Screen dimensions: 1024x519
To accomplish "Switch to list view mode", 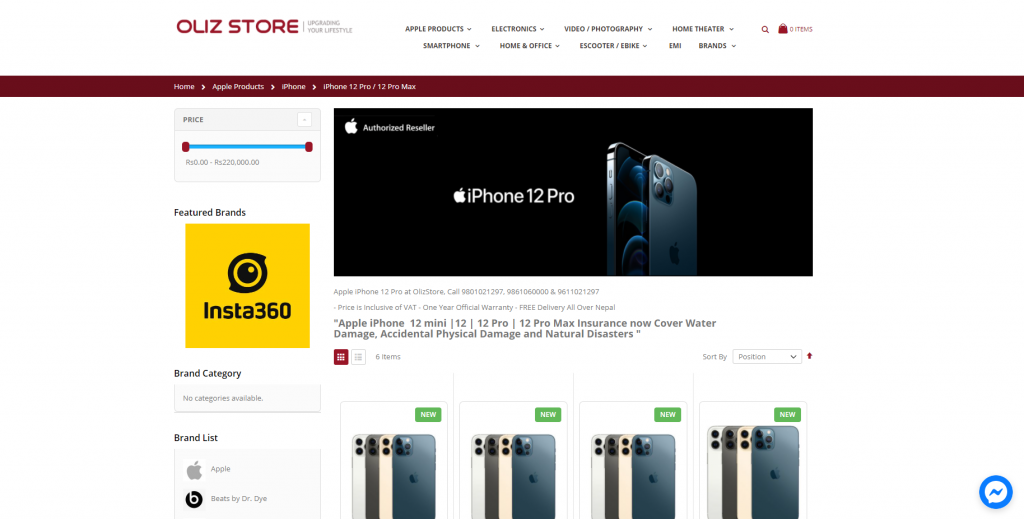I will 359,357.
